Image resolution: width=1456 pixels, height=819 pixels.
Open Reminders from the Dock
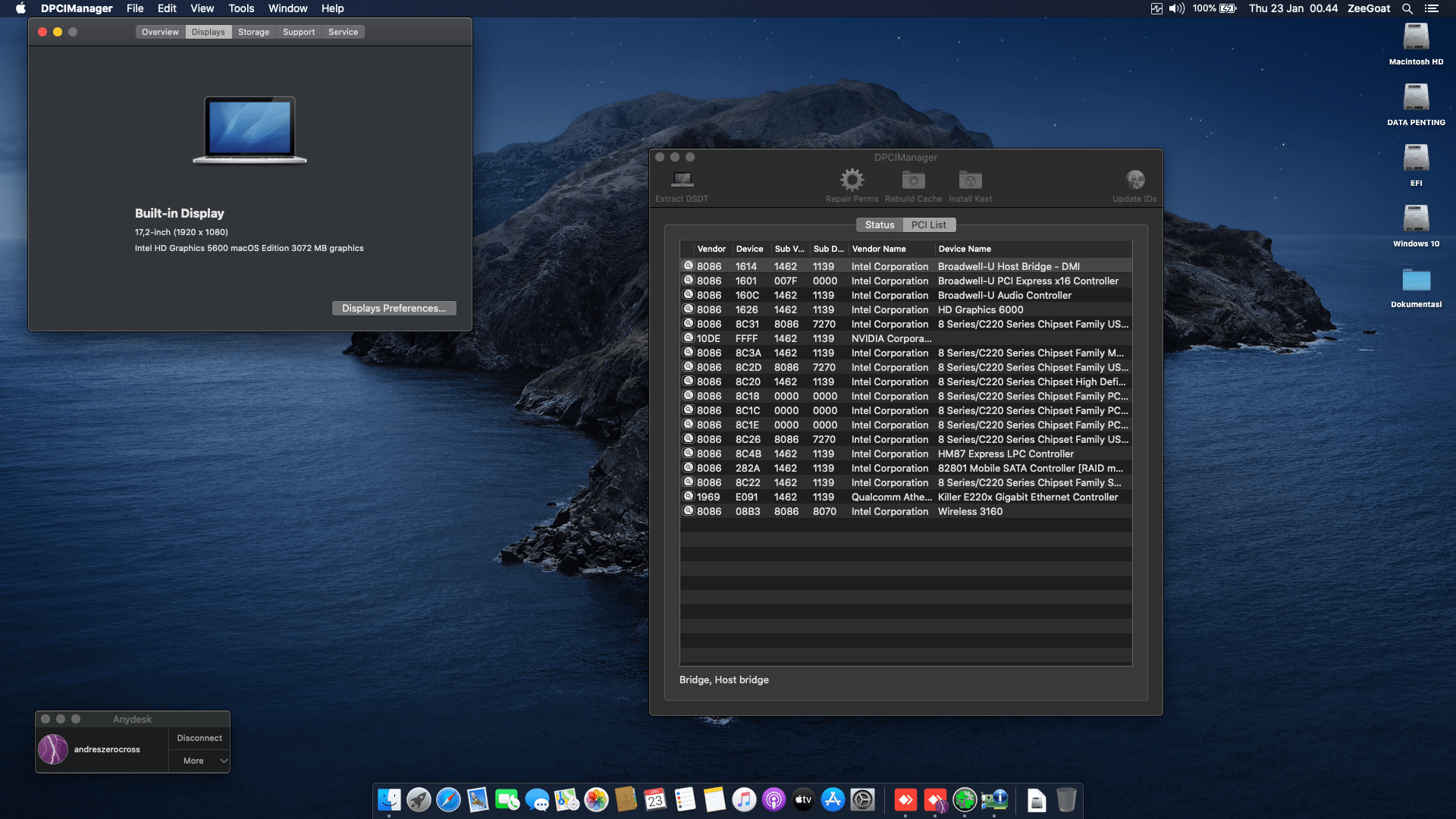coord(685,799)
